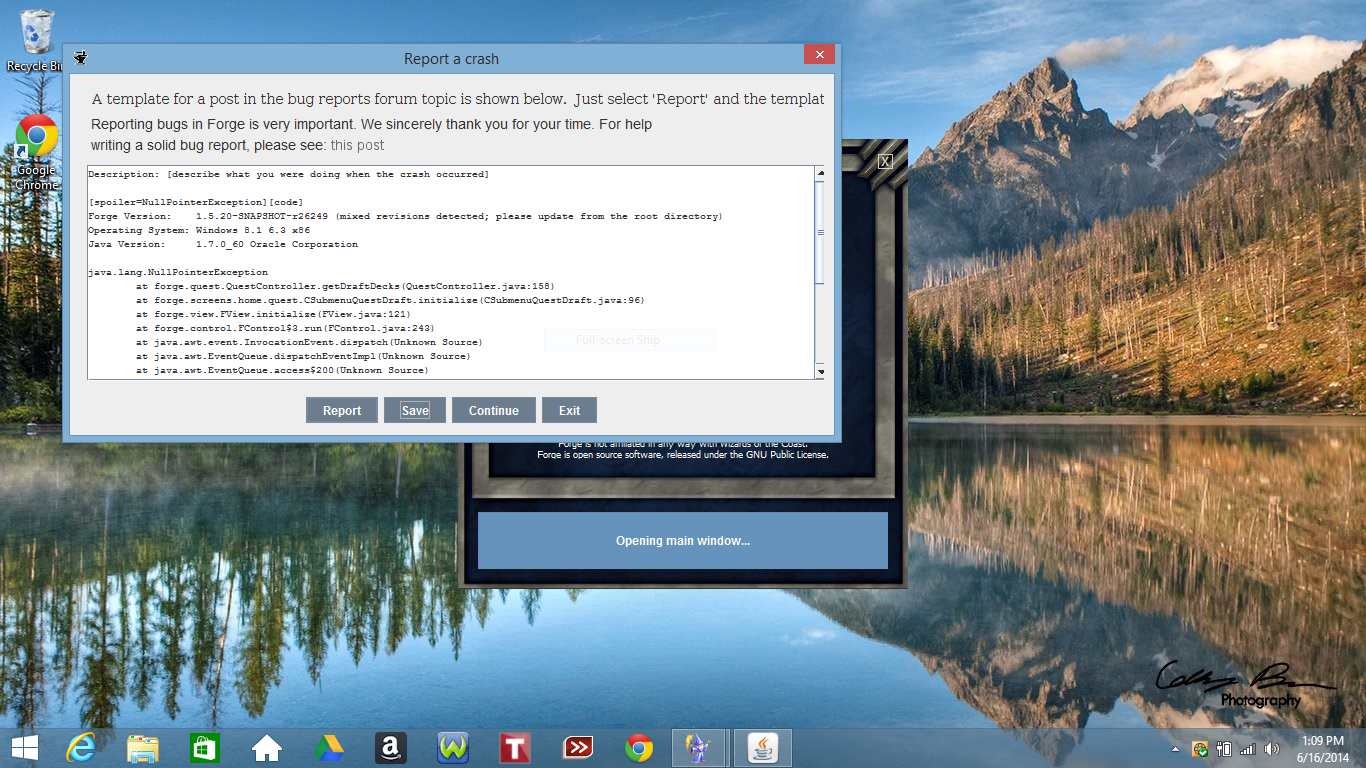Open the Windows Start button
Screen dimensions: 1366x768
point(24,748)
